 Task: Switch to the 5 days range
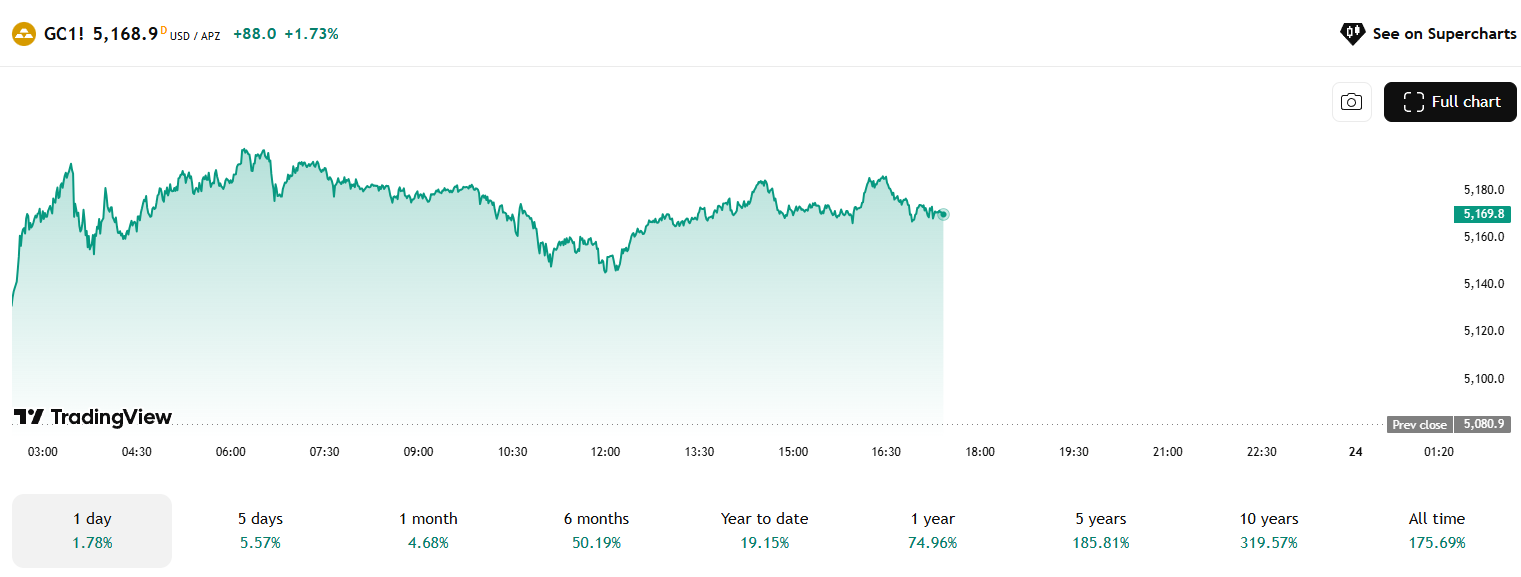coord(260,530)
